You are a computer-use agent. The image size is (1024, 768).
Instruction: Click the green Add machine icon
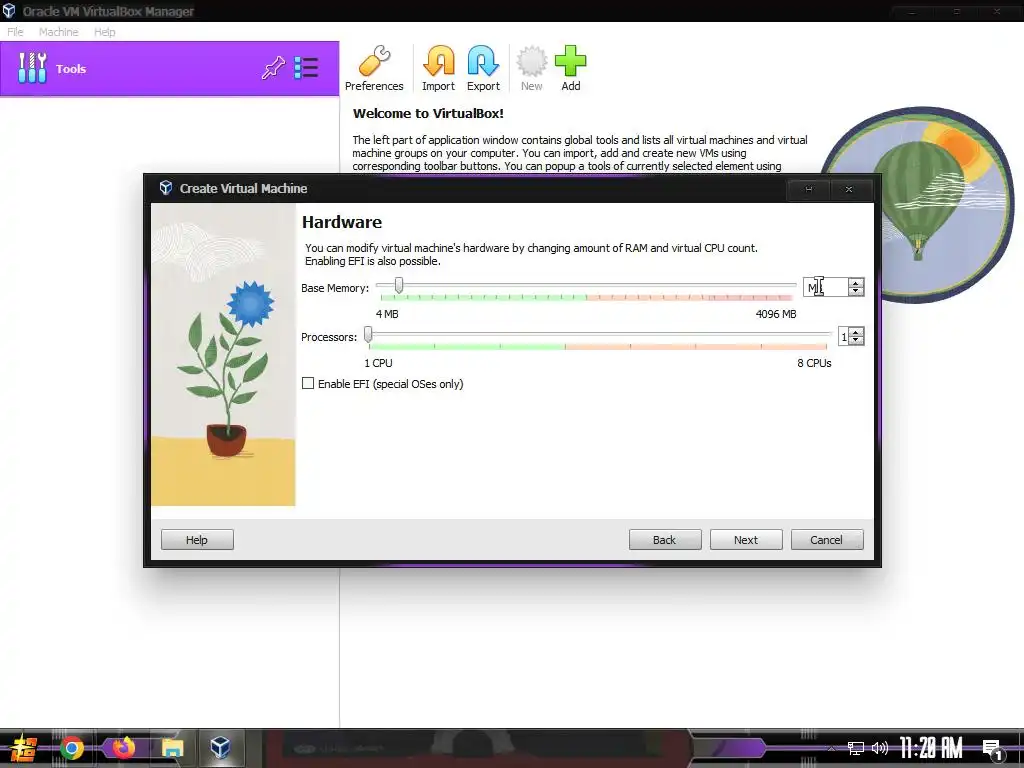[x=571, y=69]
